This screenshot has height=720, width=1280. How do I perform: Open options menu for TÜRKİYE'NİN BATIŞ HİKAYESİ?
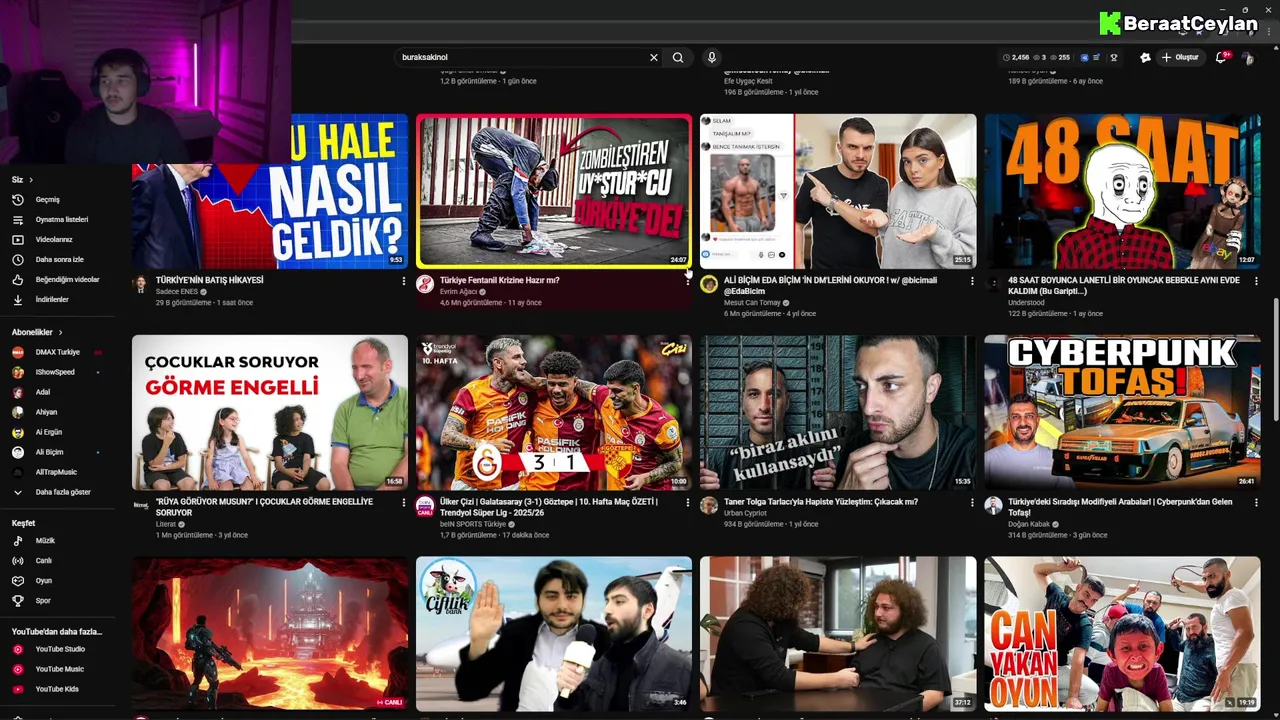point(404,281)
